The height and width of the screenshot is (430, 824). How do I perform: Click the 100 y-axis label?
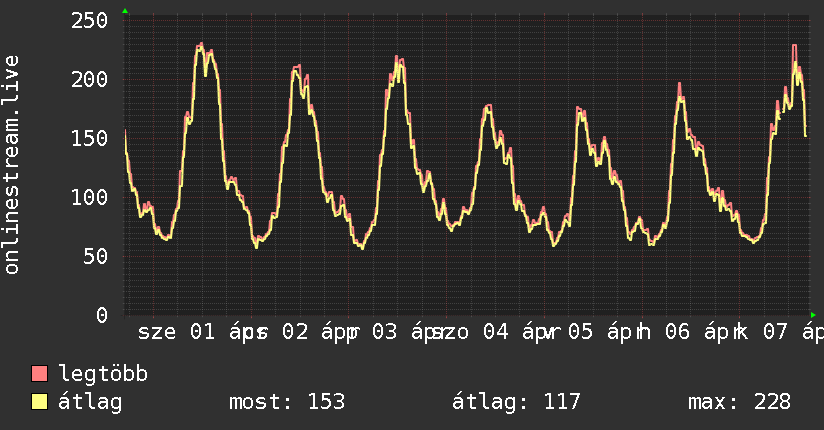[x=90, y=197]
